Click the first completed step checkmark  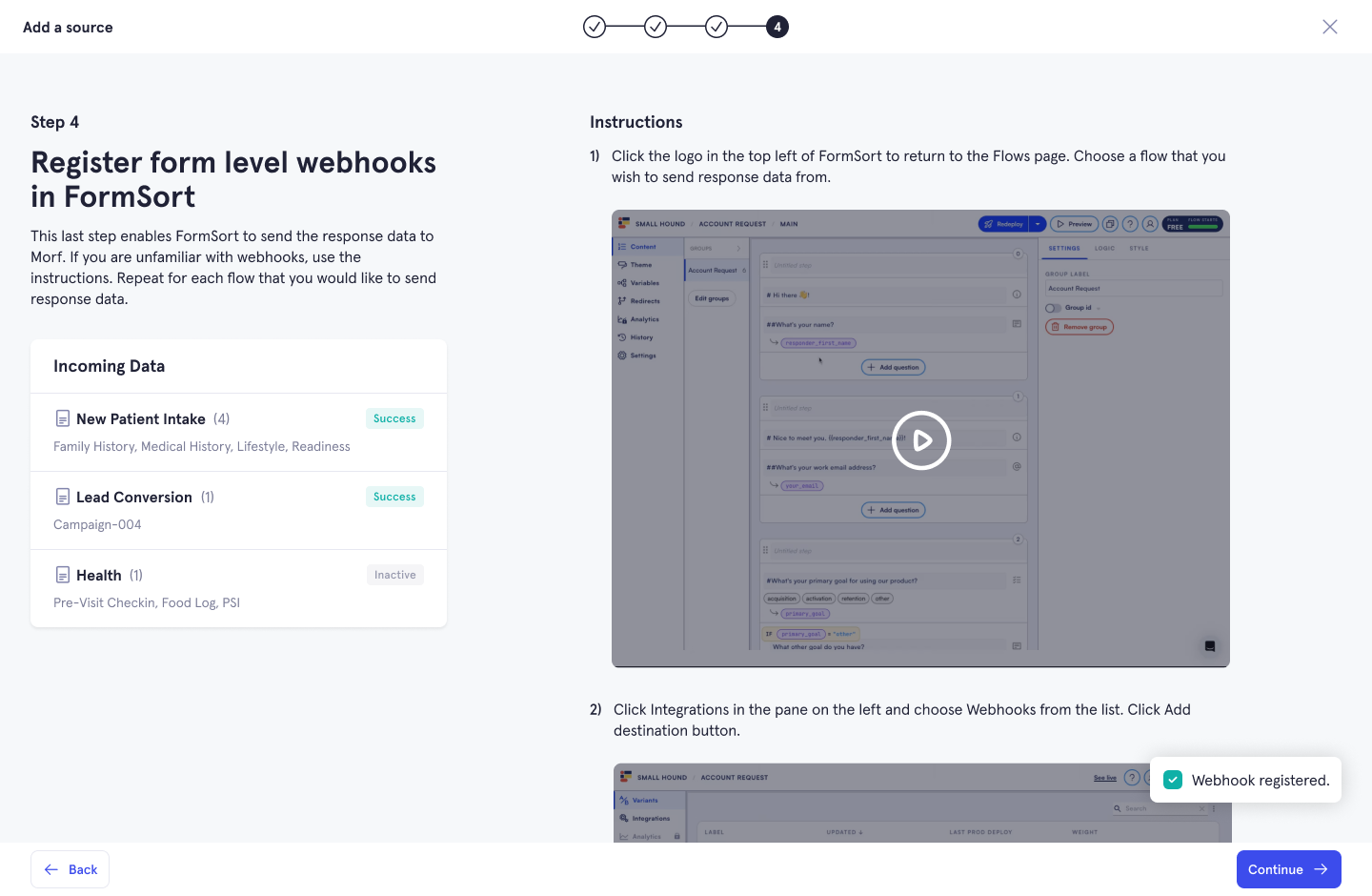pyautogui.click(x=595, y=27)
